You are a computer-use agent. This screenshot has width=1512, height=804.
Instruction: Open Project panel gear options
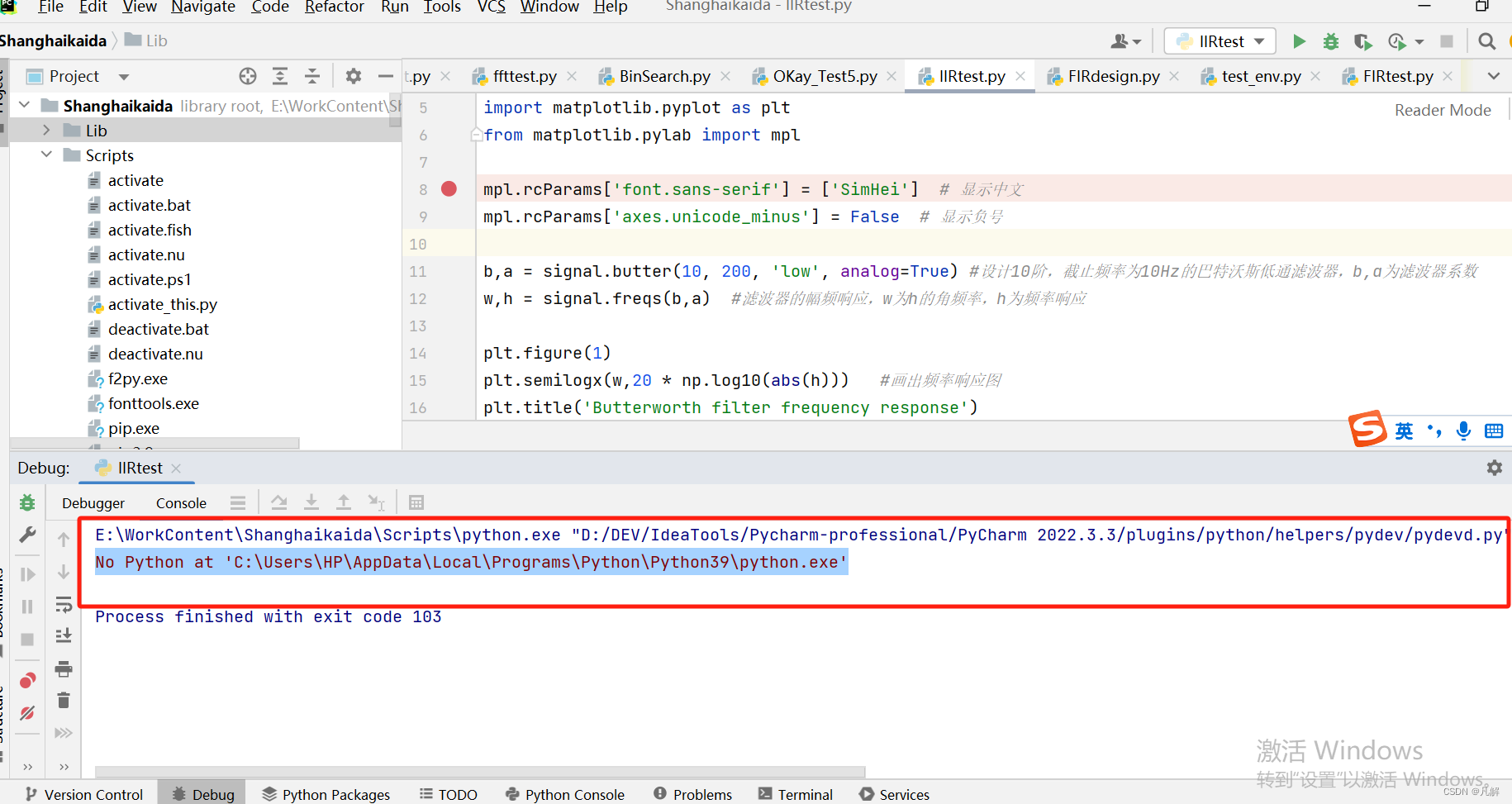tap(354, 76)
